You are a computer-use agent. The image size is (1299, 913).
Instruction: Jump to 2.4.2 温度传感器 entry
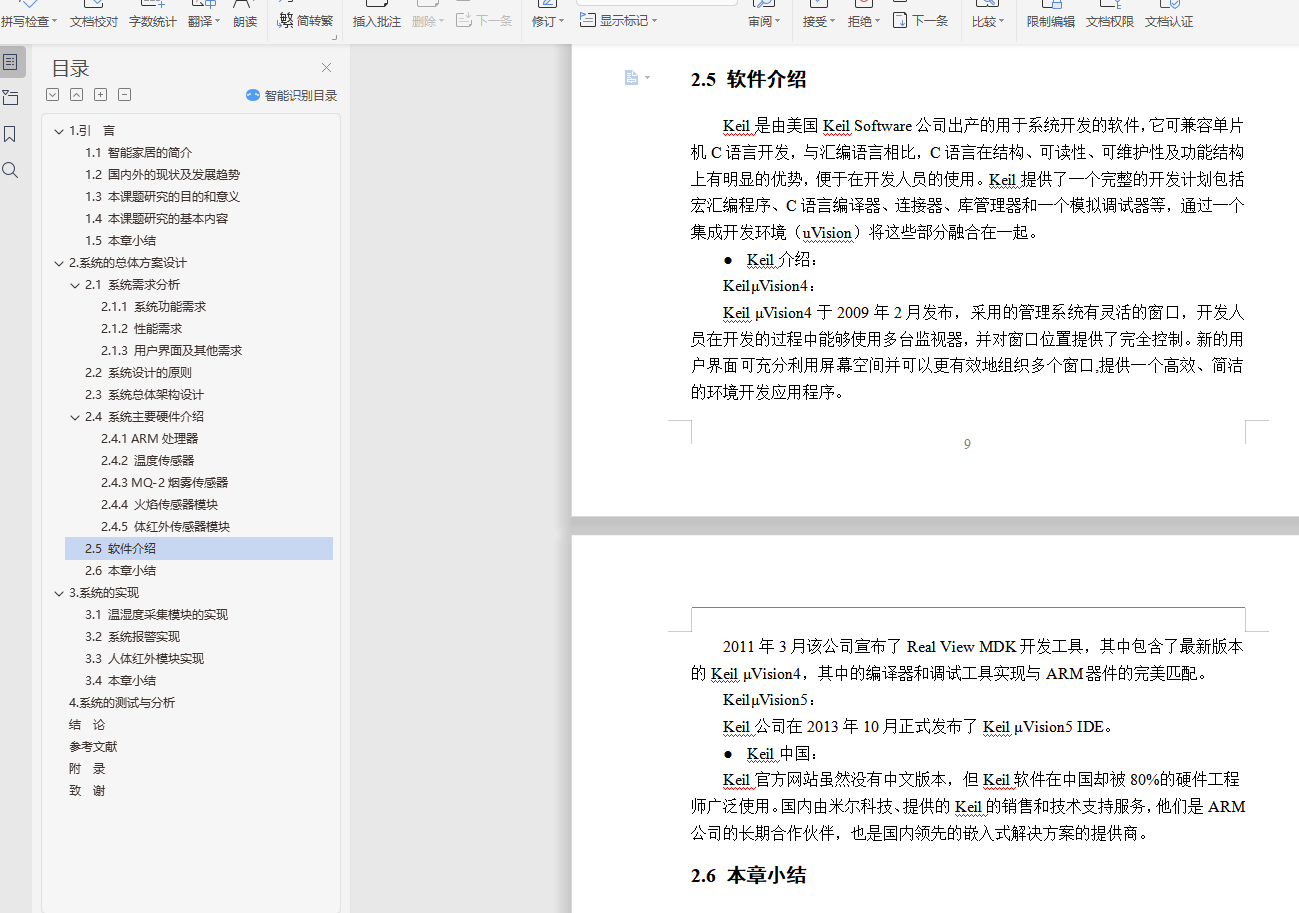(x=147, y=461)
